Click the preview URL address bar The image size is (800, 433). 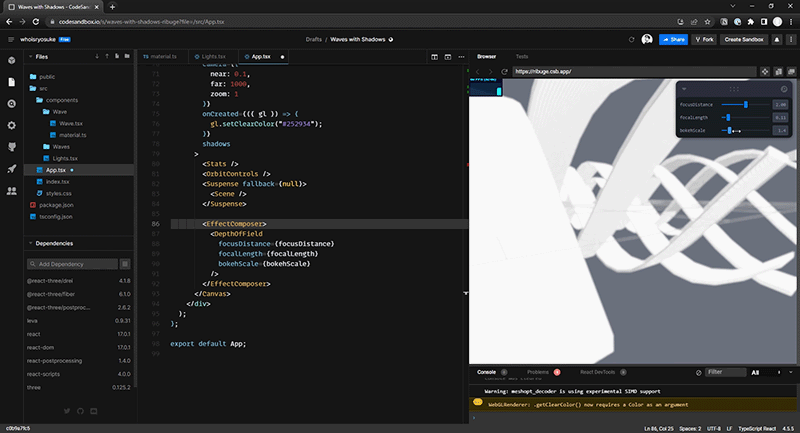634,71
